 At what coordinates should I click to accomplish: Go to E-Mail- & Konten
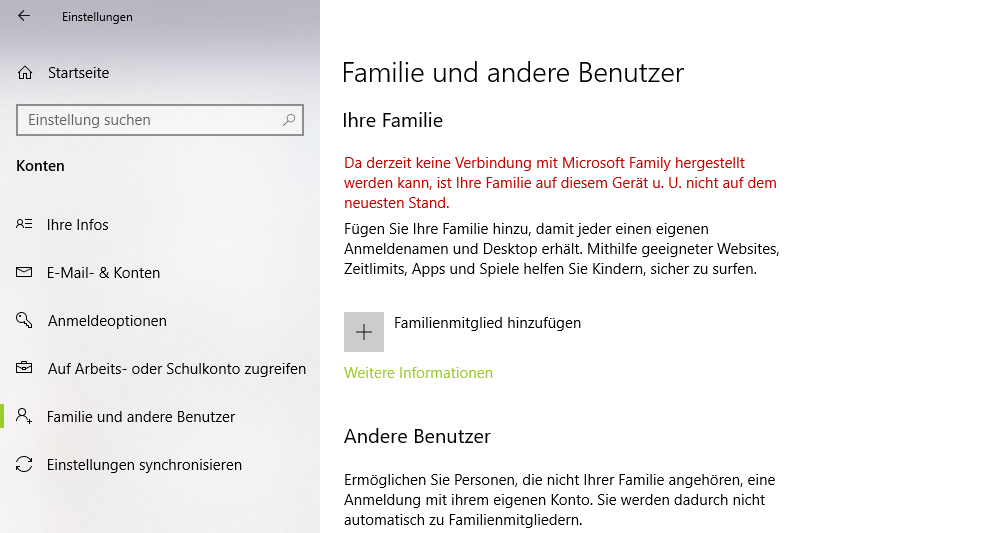click(103, 273)
